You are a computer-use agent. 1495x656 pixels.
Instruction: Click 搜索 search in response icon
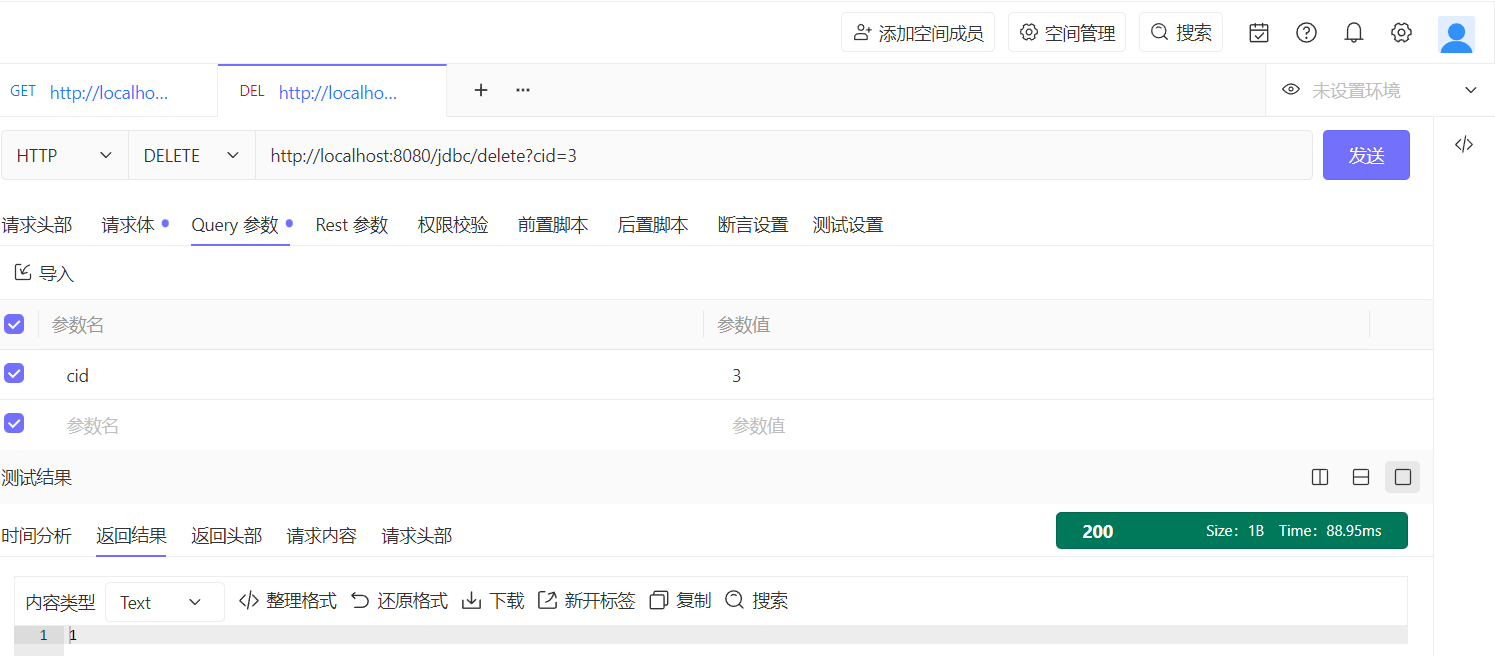coord(735,600)
